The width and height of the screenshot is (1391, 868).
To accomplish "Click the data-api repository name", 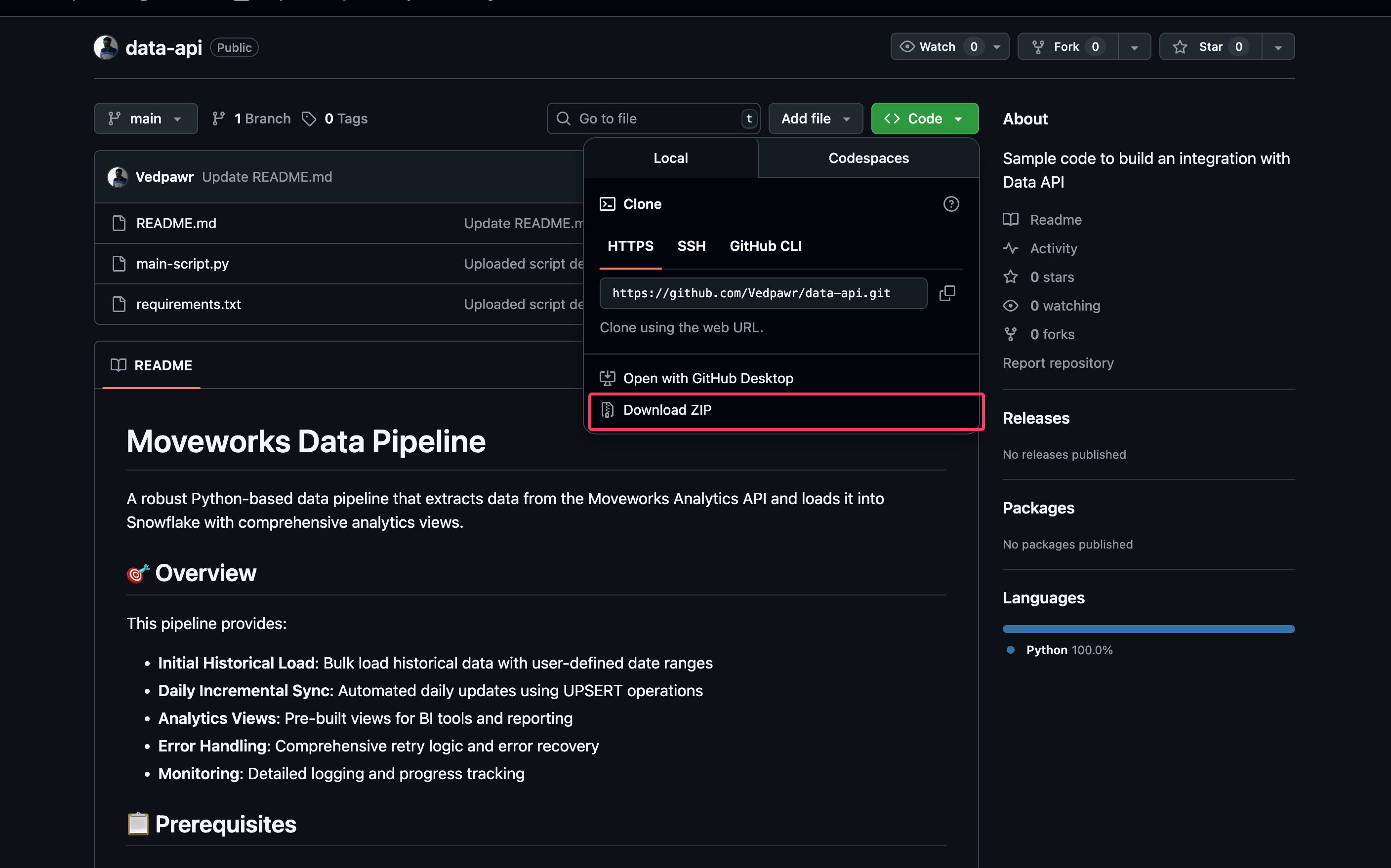I will 164,48.
